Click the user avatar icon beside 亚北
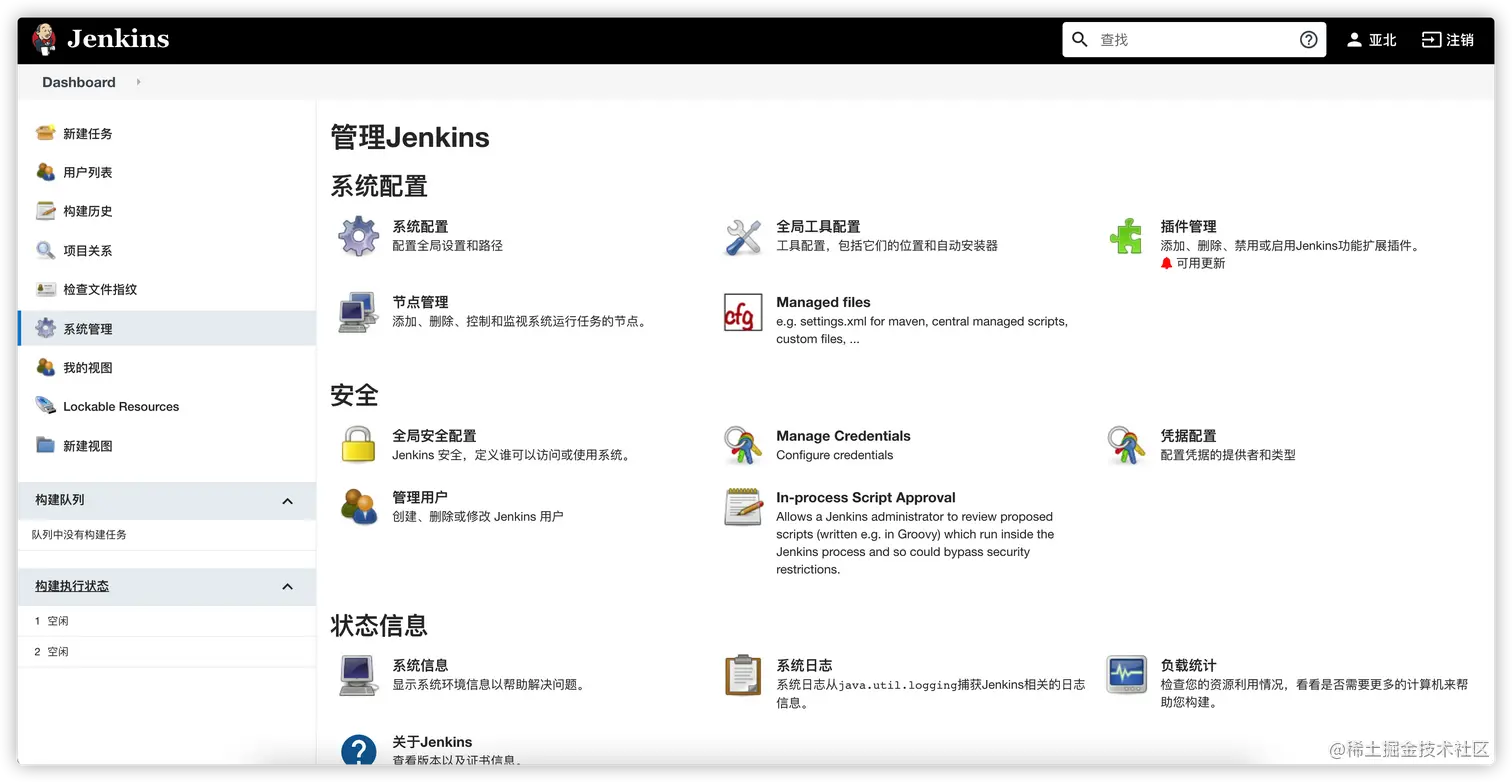 coord(1354,40)
